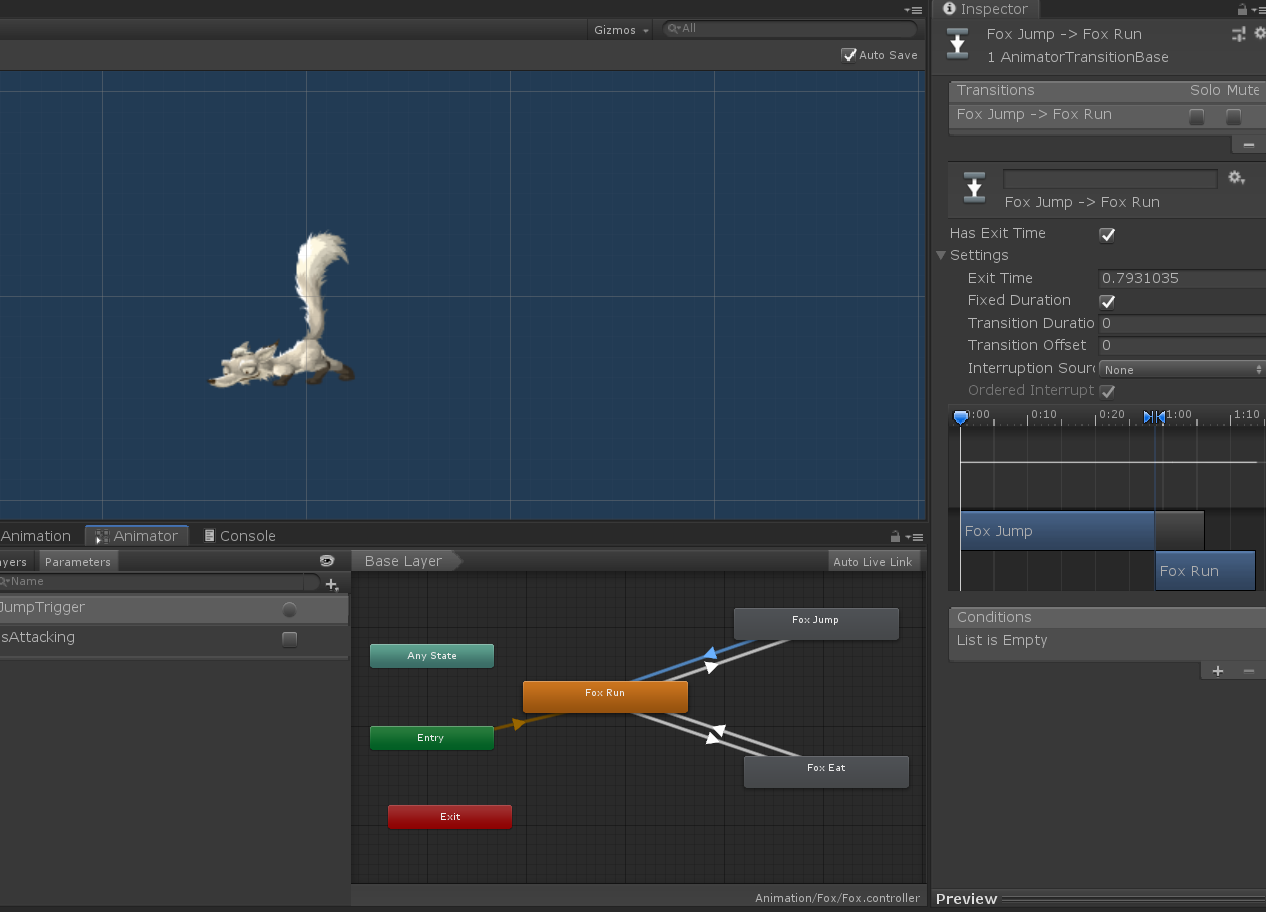The width and height of the screenshot is (1266, 912).
Task: Click the Fox Jump bar in the transition timeline
Action: point(1057,531)
